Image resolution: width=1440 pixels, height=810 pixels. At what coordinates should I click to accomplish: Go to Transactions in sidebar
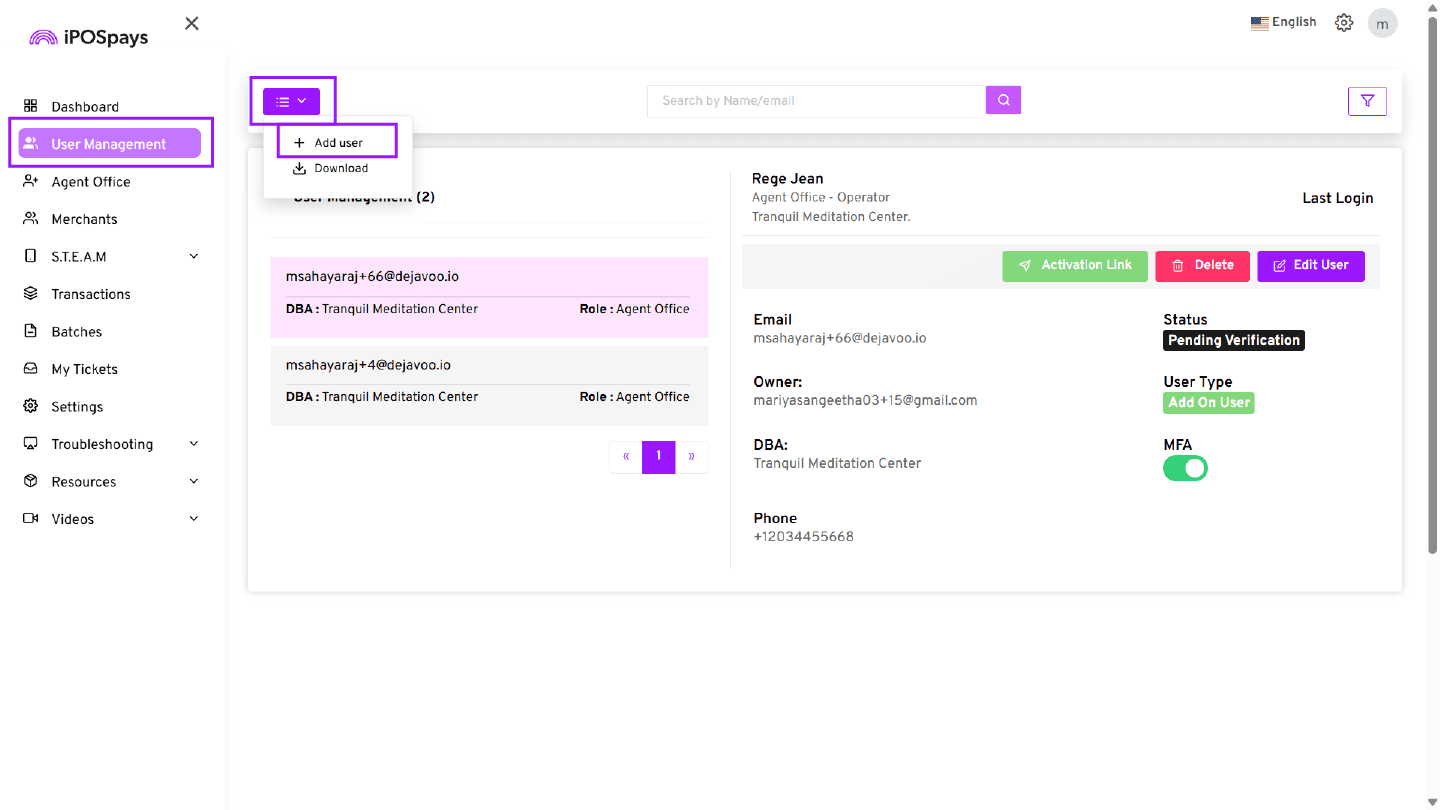pos(91,294)
